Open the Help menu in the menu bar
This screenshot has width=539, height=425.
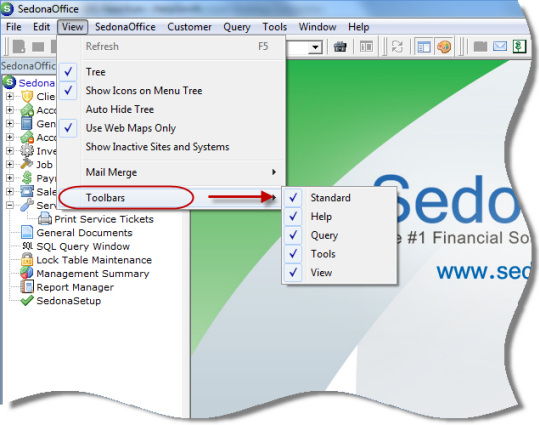point(359,27)
